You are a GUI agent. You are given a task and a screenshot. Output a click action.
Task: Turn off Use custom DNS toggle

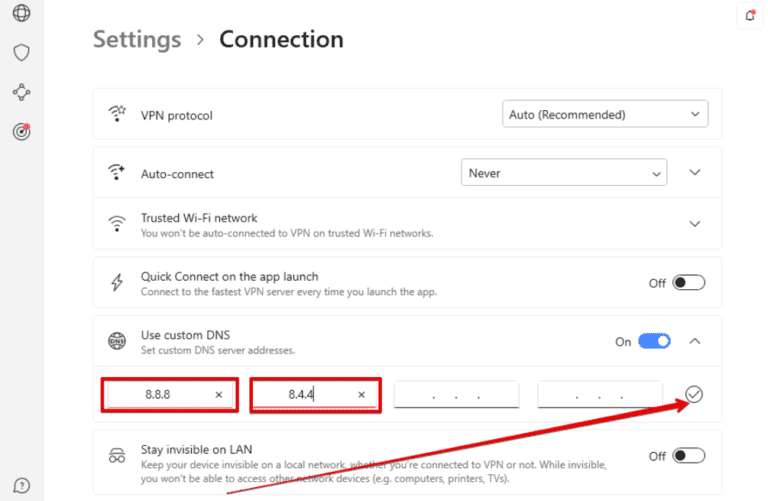click(654, 341)
